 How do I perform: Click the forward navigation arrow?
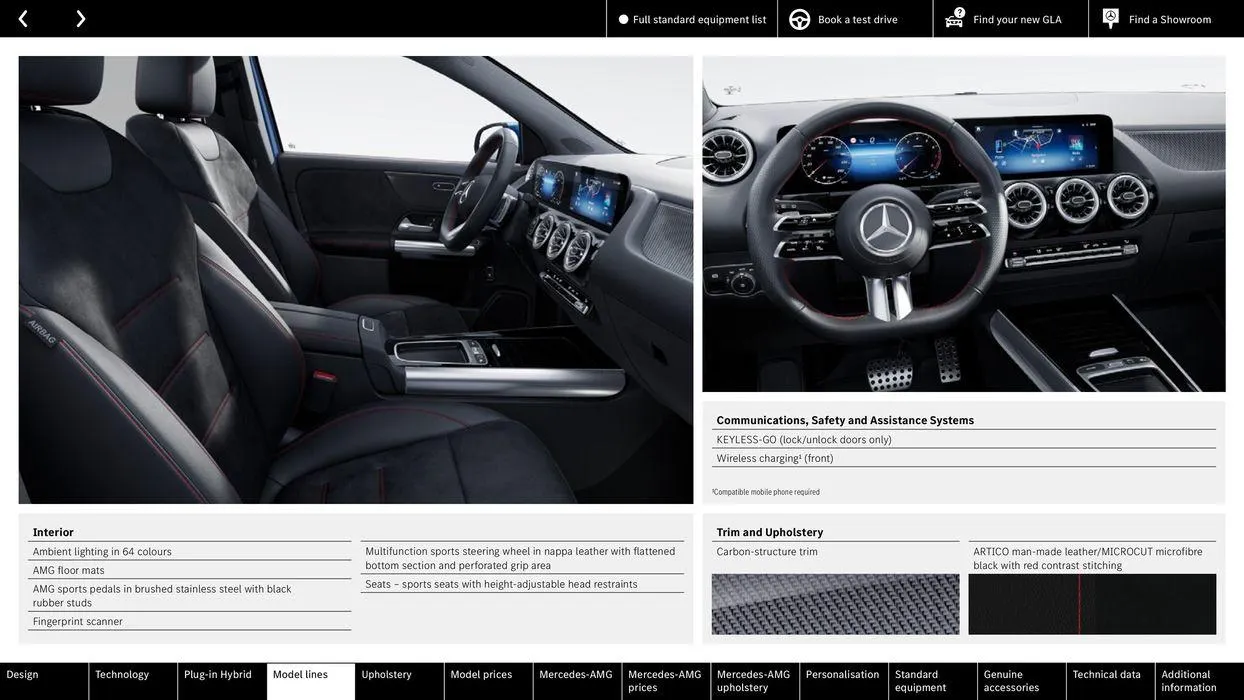point(78,16)
